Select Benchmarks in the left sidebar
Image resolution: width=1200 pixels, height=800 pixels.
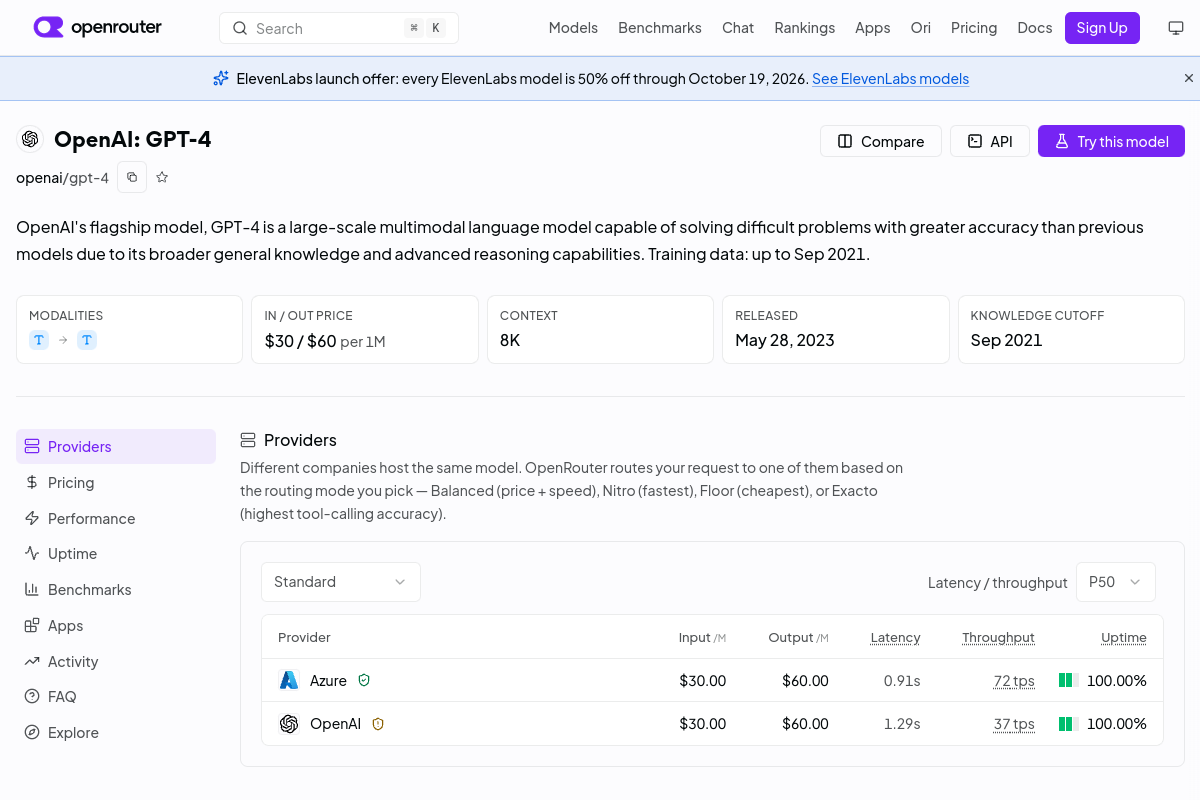tap(116, 589)
